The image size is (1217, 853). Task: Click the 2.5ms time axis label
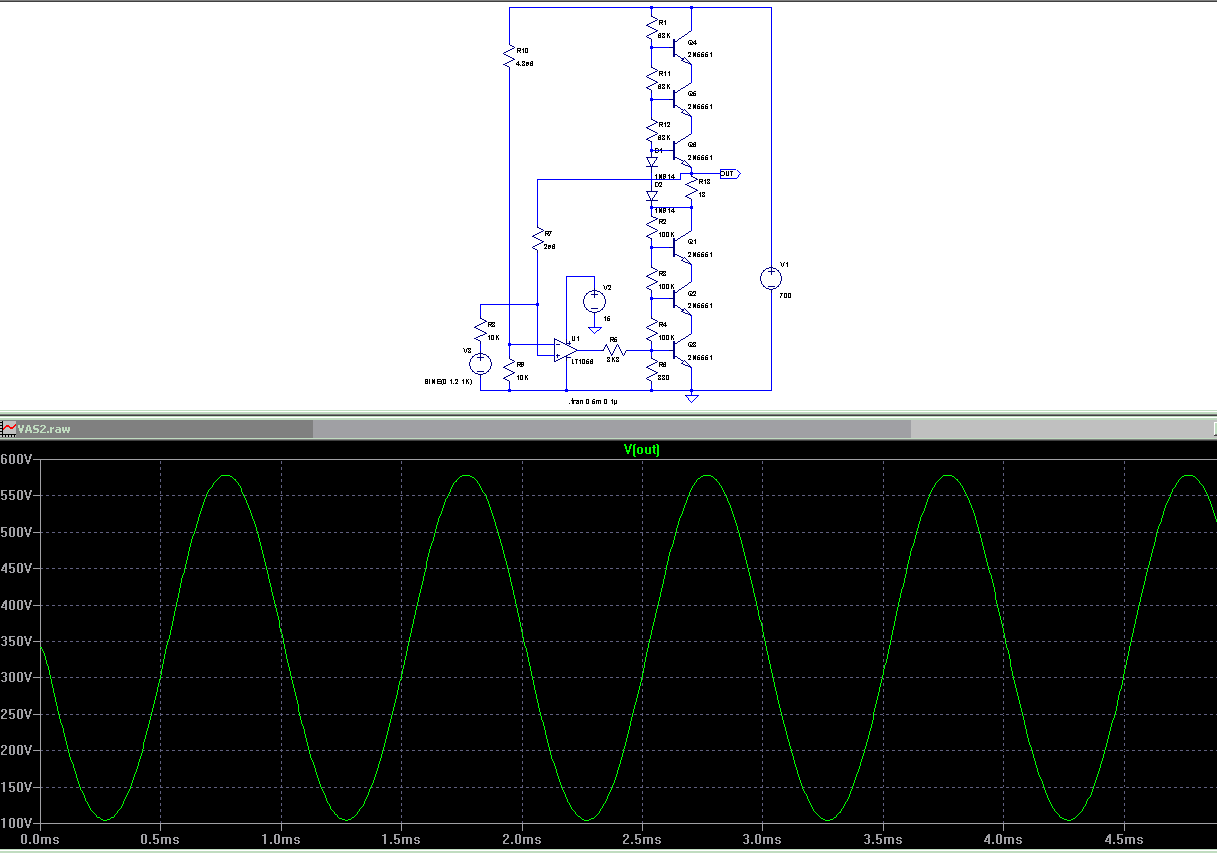[x=642, y=840]
